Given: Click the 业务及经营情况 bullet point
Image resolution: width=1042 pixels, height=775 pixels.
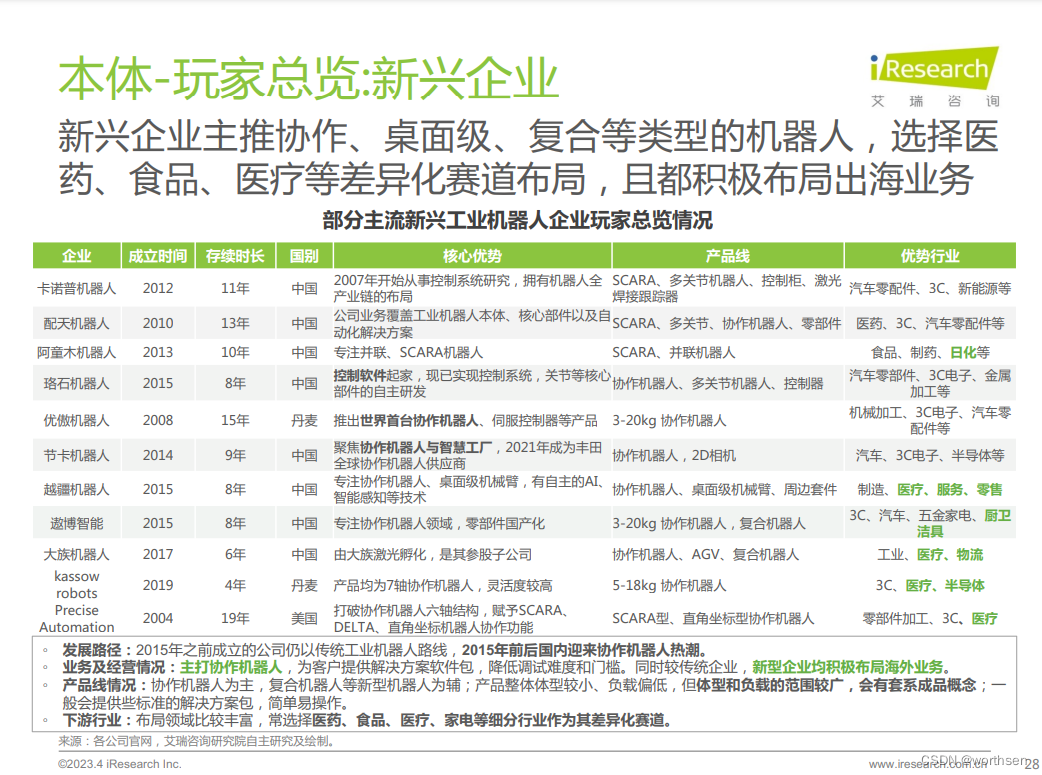Looking at the screenshot, I should pos(508,667).
